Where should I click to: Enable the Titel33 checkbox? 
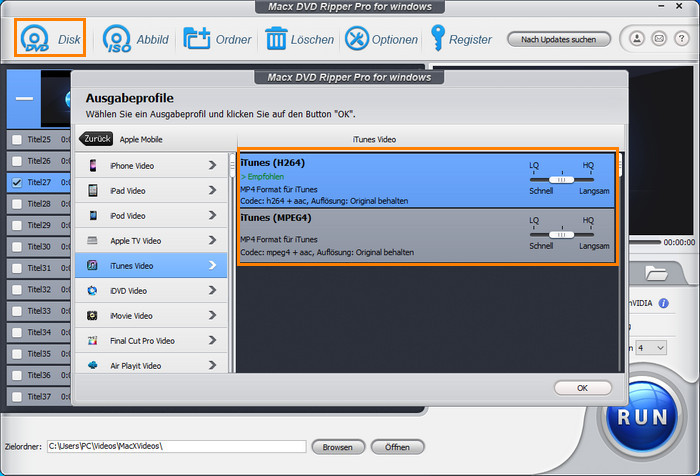click(x=16, y=311)
